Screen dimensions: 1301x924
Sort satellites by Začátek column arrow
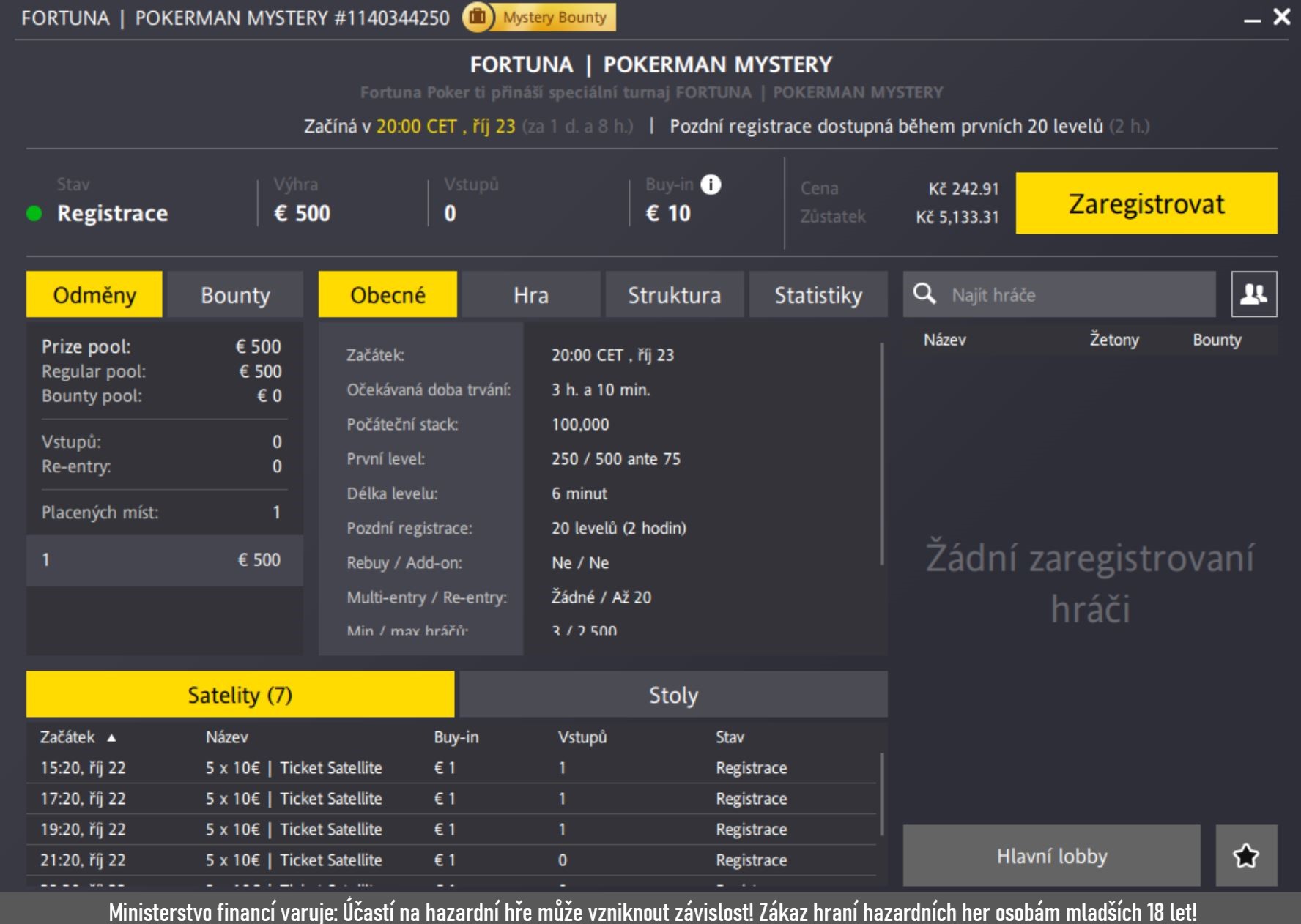click(x=111, y=738)
